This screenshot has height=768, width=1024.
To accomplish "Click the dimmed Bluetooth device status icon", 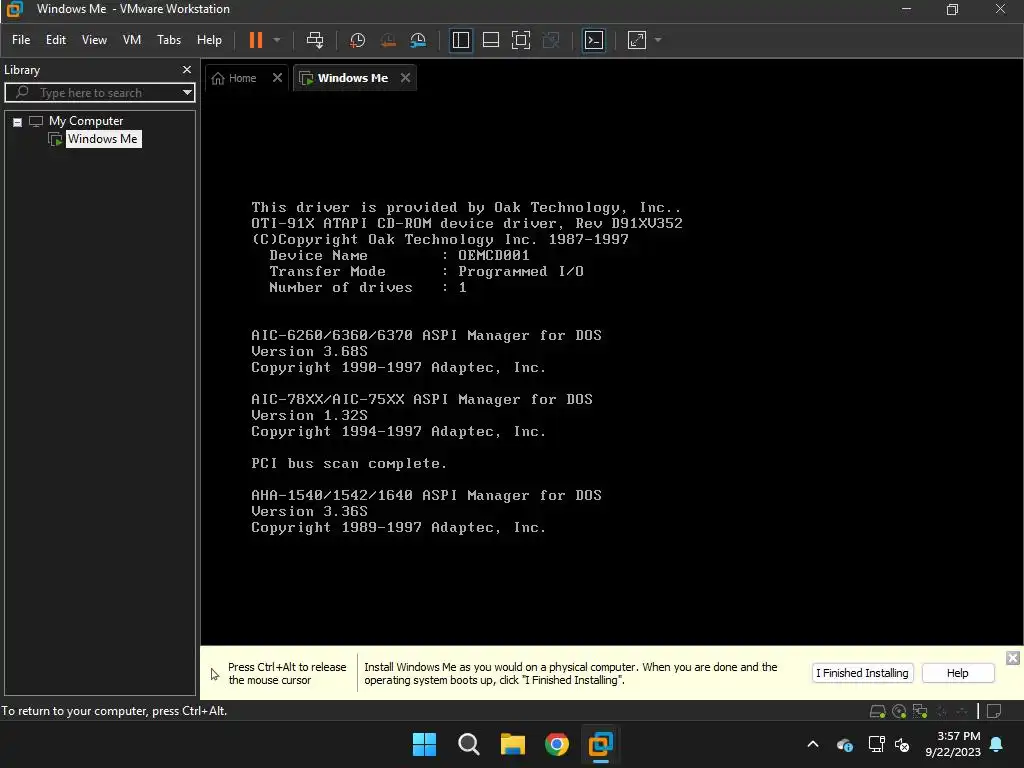I will pos(942,711).
